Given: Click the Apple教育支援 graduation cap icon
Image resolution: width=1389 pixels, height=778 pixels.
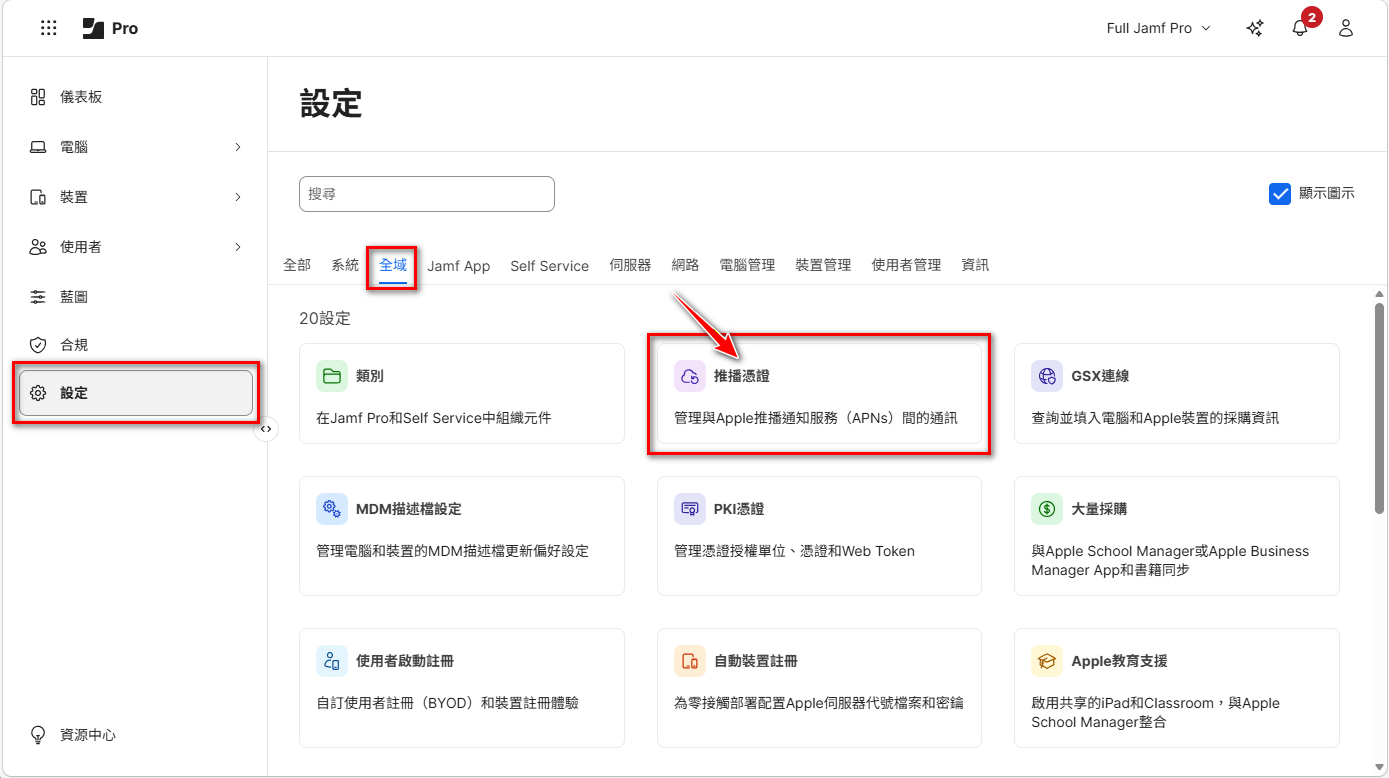Looking at the screenshot, I should pyautogui.click(x=1047, y=661).
